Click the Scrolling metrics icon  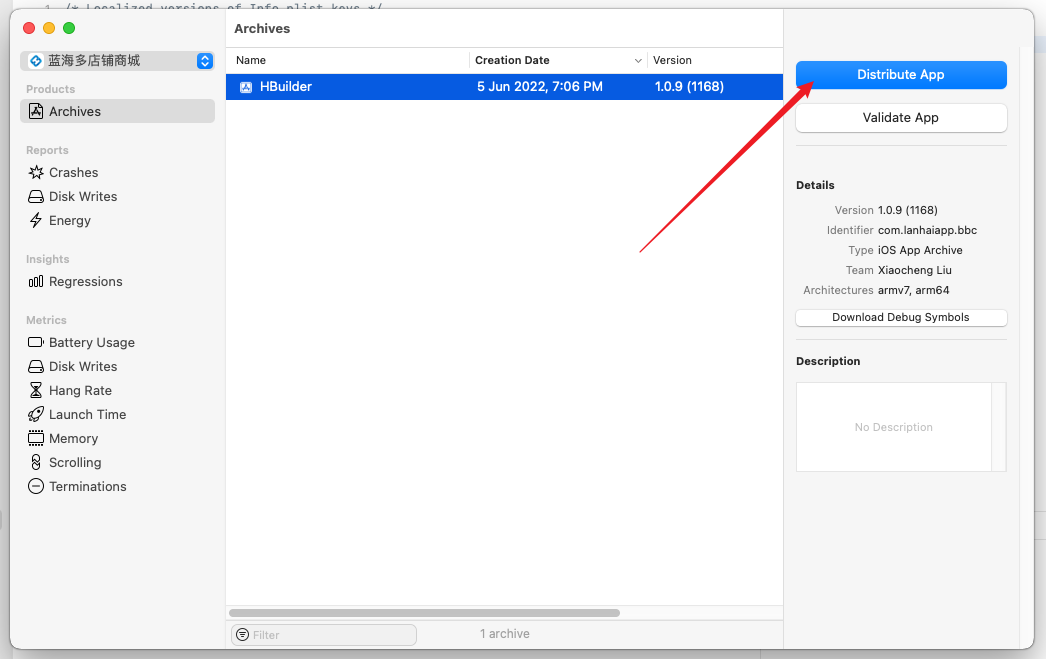(36, 462)
